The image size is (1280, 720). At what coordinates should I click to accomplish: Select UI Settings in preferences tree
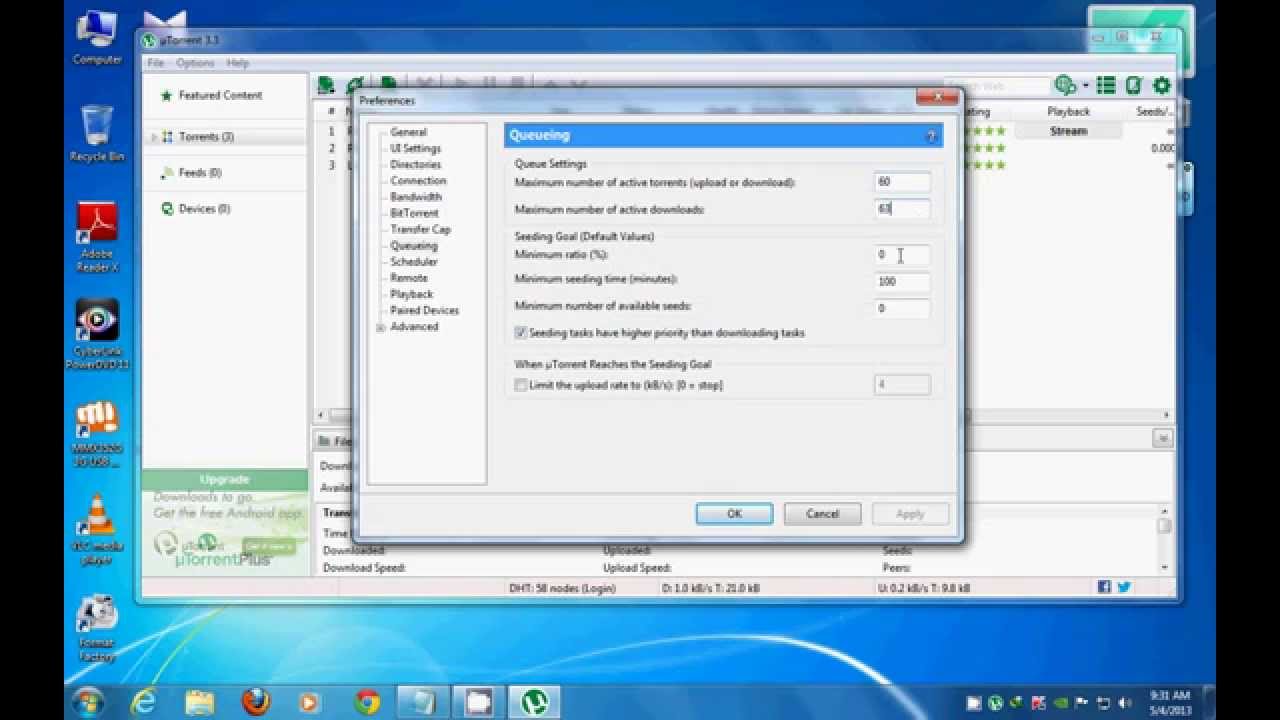415,148
